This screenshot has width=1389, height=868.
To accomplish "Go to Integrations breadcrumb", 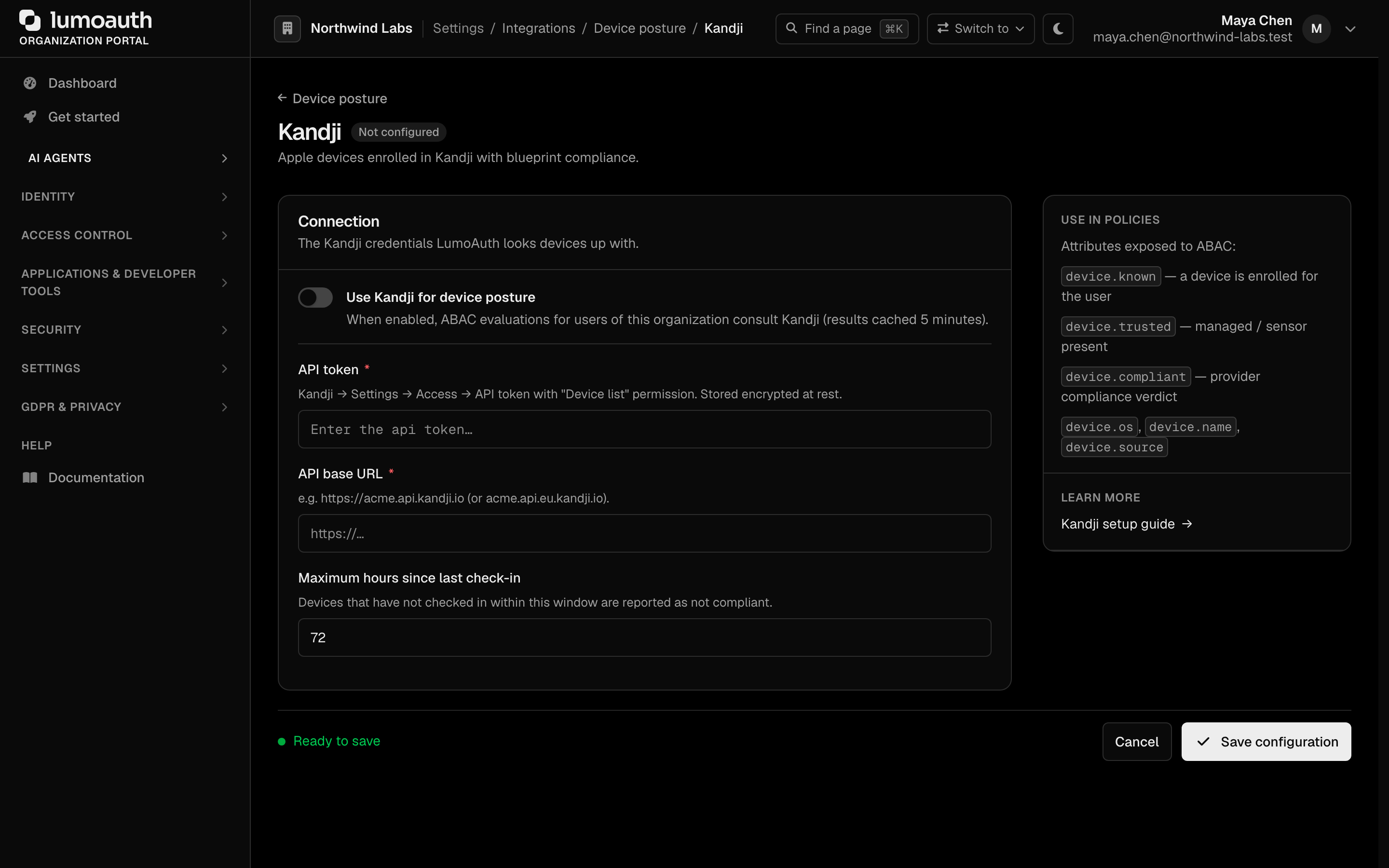I will 538,28.
